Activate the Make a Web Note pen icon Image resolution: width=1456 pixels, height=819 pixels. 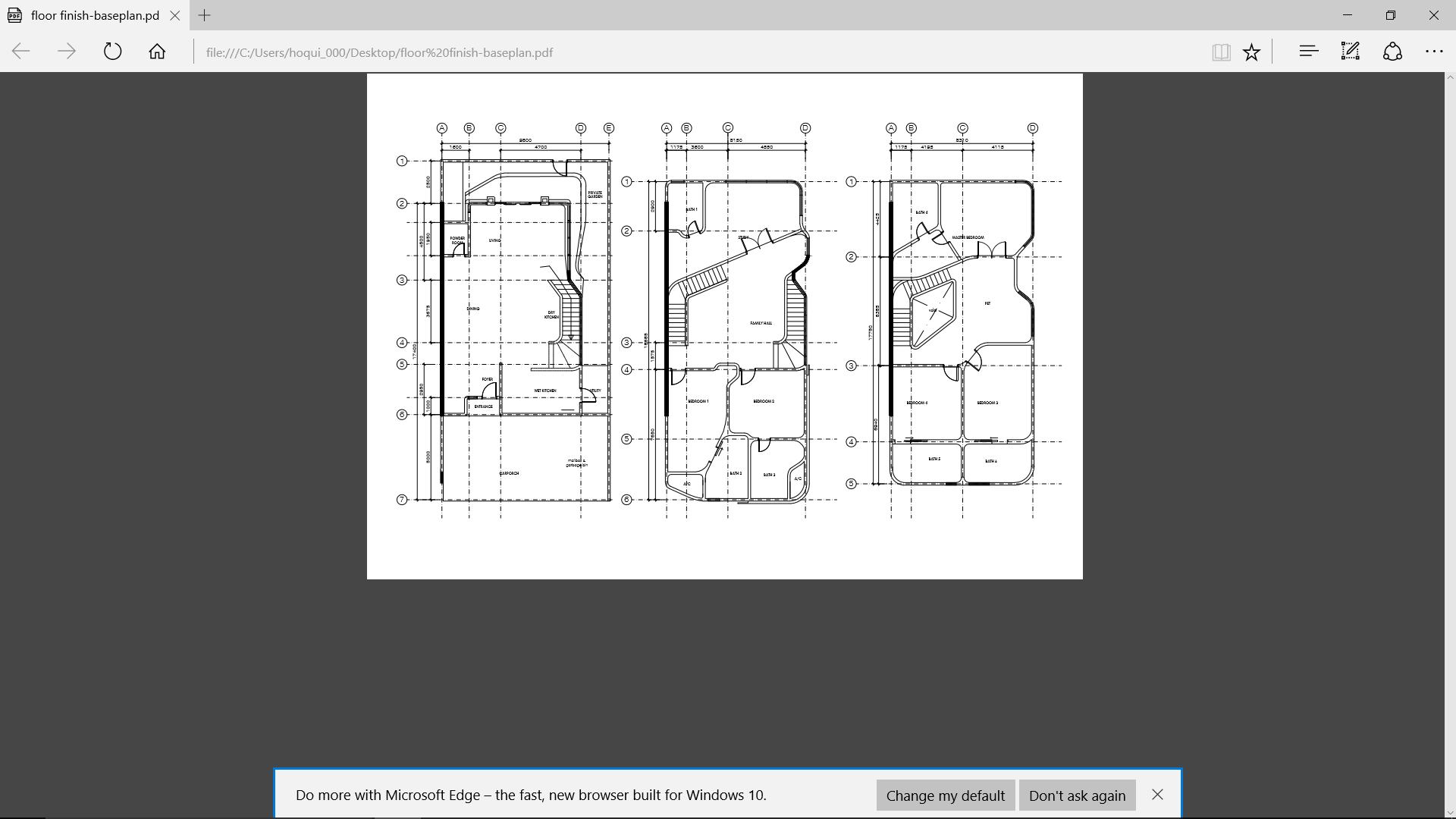(1350, 51)
